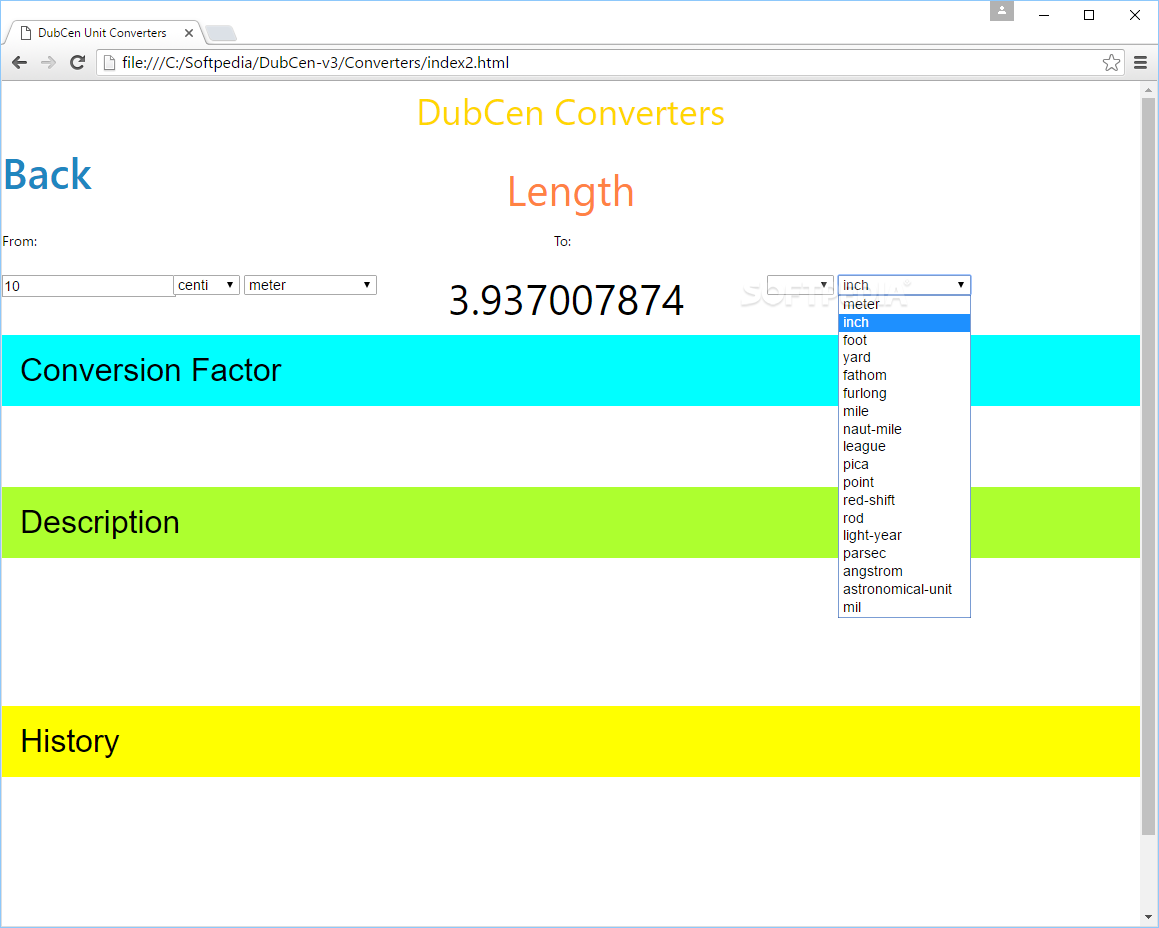
Task: Choose fathom from the unit list
Action: (x=904, y=376)
